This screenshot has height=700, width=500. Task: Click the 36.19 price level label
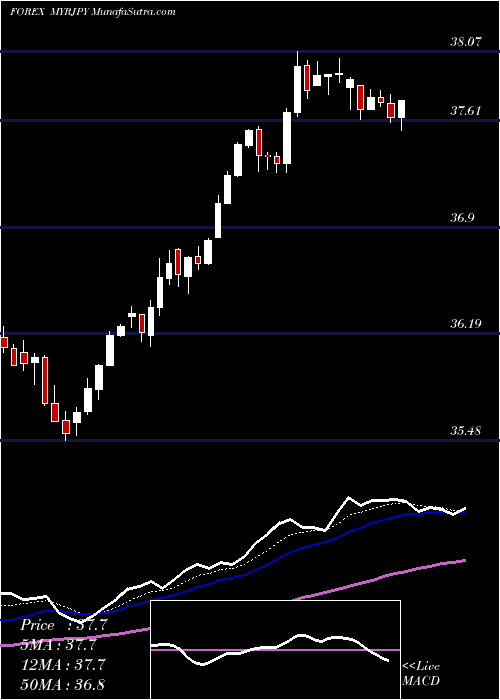[466, 324]
